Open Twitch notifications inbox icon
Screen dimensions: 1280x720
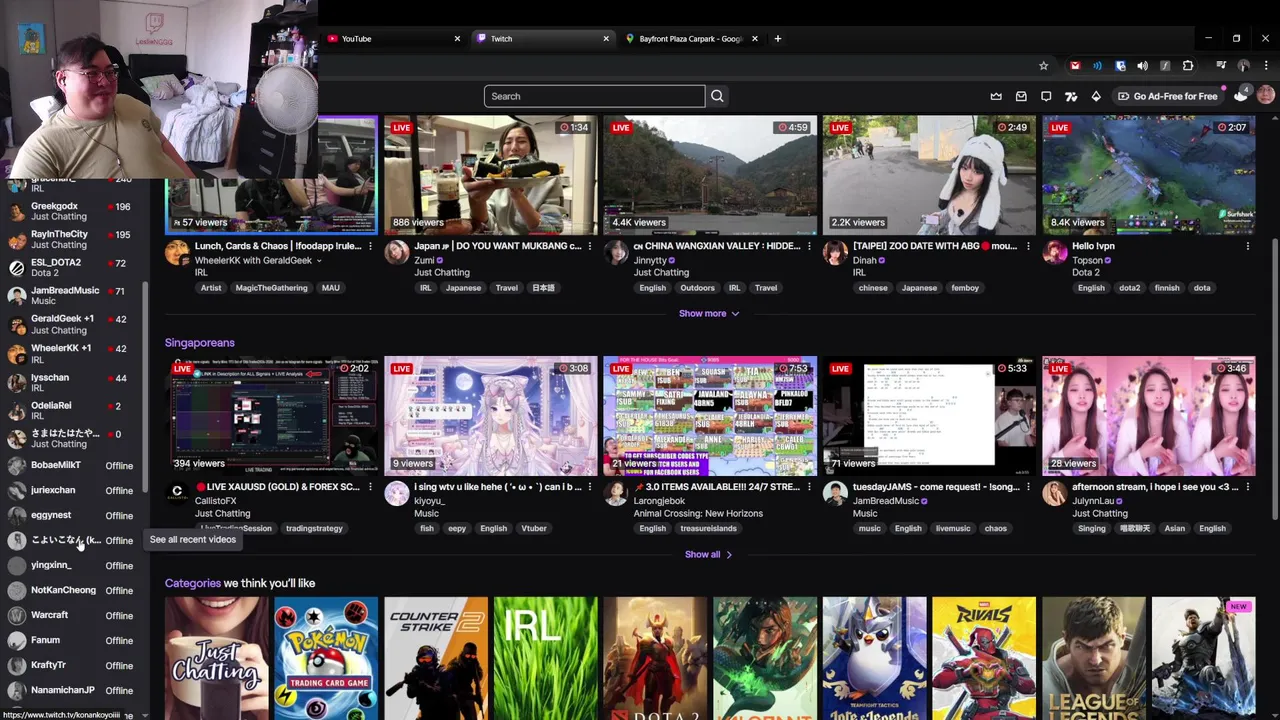(1021, 96)
